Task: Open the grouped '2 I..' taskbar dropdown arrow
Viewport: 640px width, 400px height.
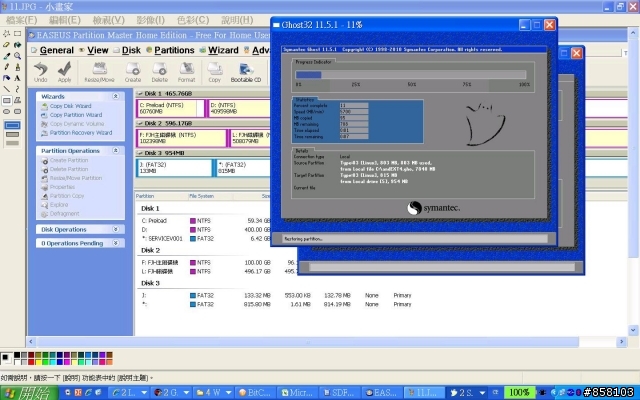Action: point(144,393)
